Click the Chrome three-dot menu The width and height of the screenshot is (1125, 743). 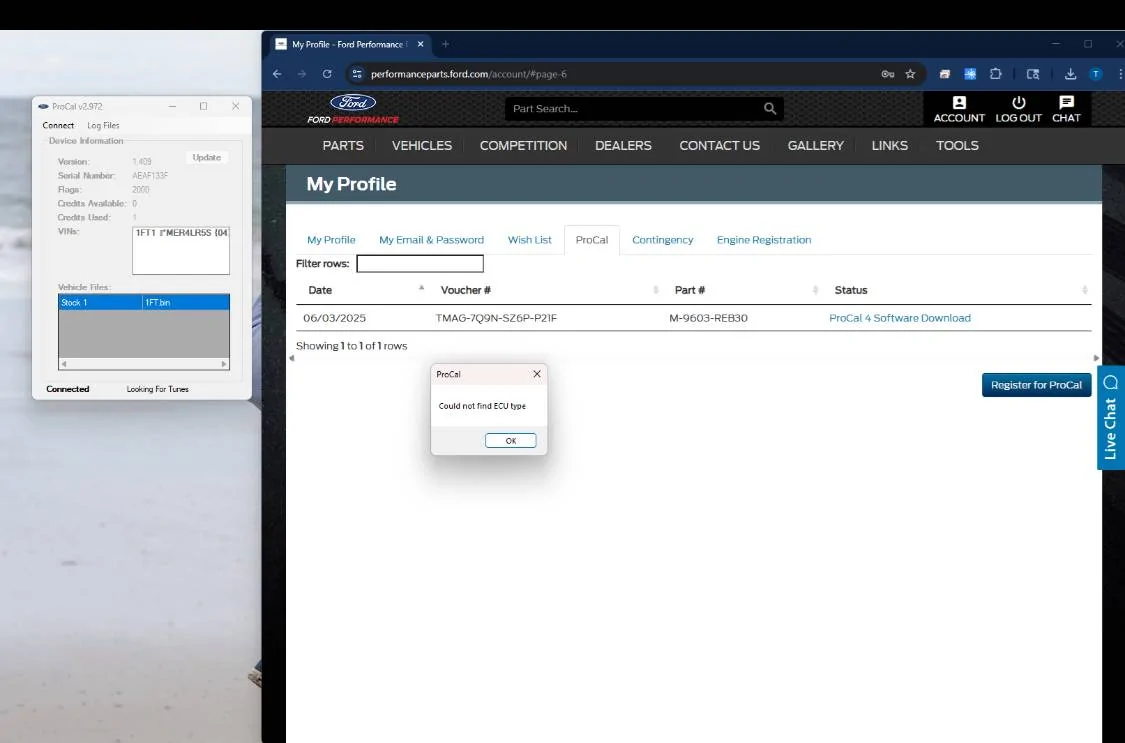tap(1119, 74)
